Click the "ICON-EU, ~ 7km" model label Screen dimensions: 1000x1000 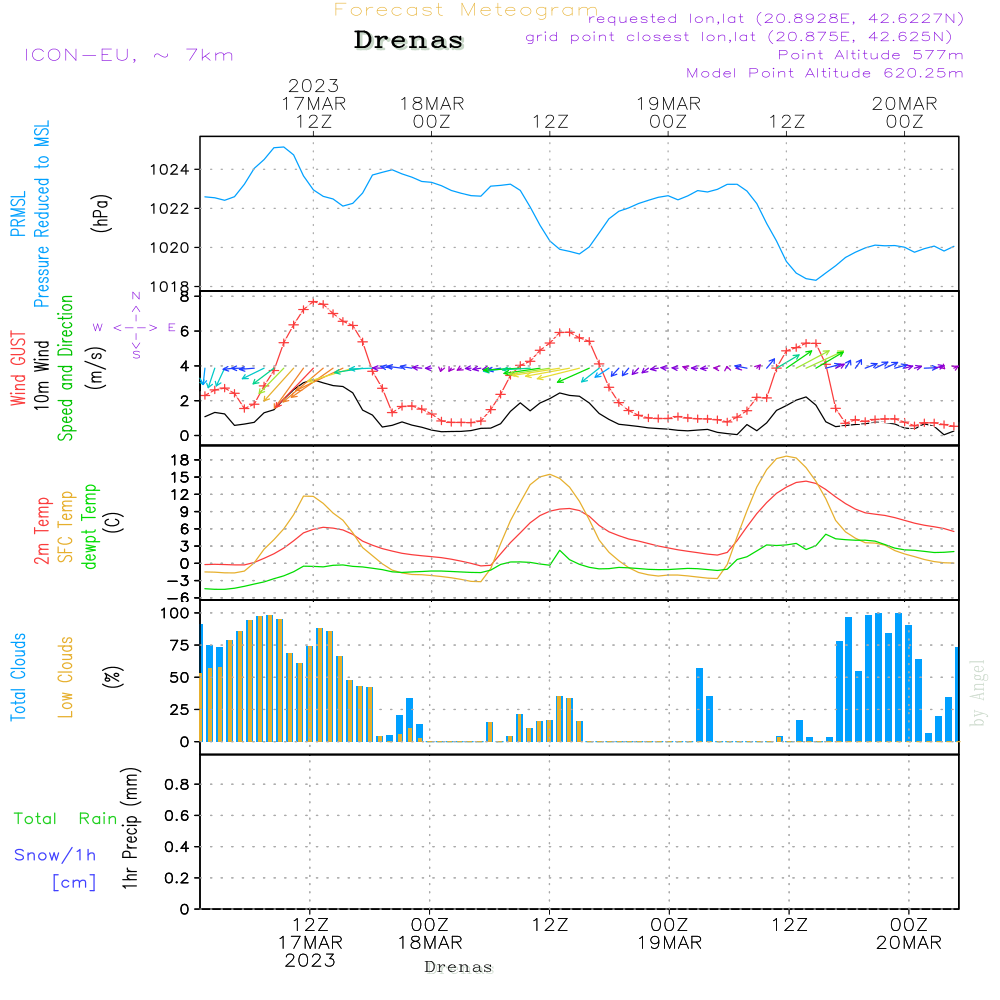point(129,55)
